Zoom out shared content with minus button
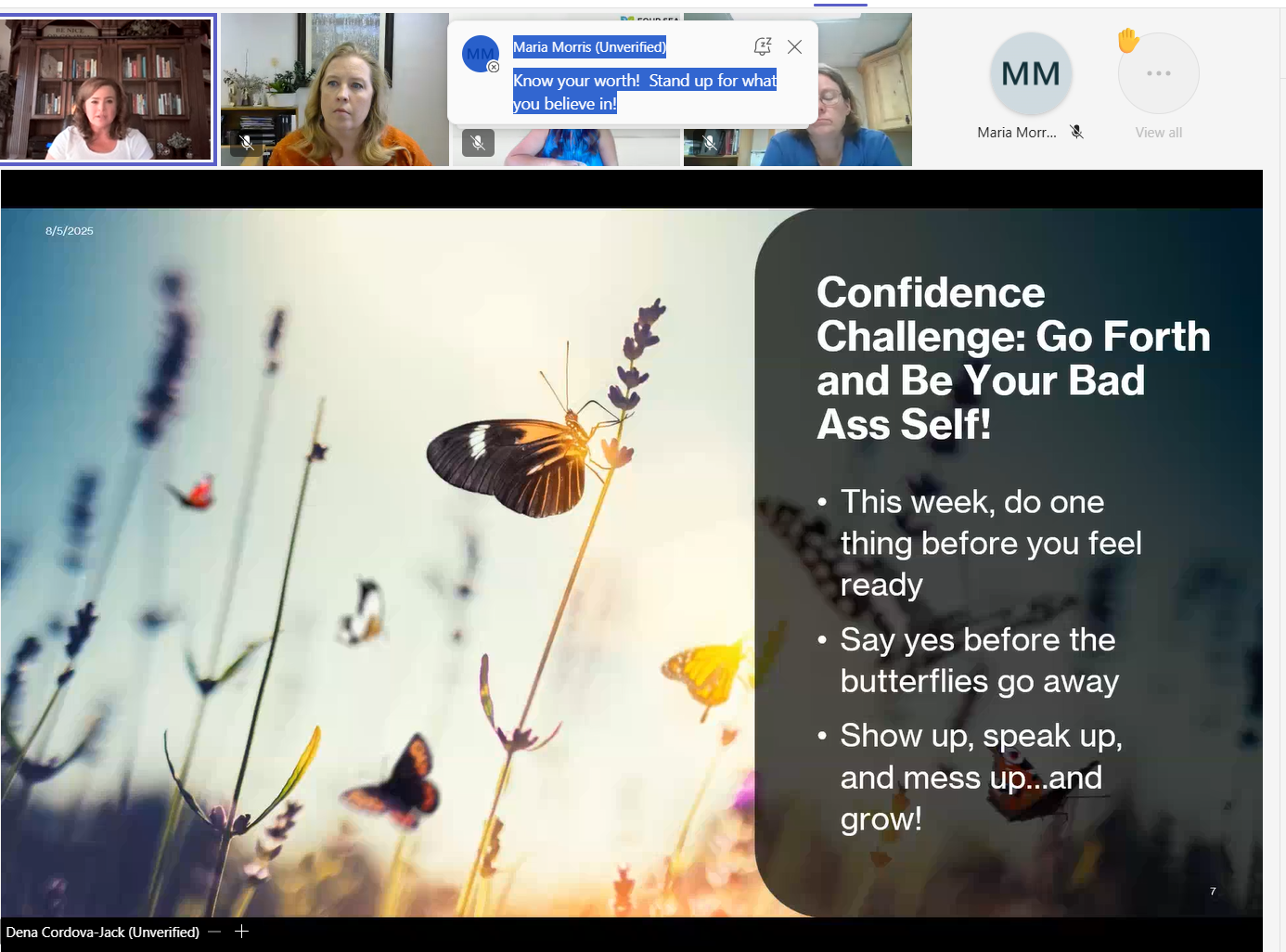1286x952 pixels. (x=215, y=932)
